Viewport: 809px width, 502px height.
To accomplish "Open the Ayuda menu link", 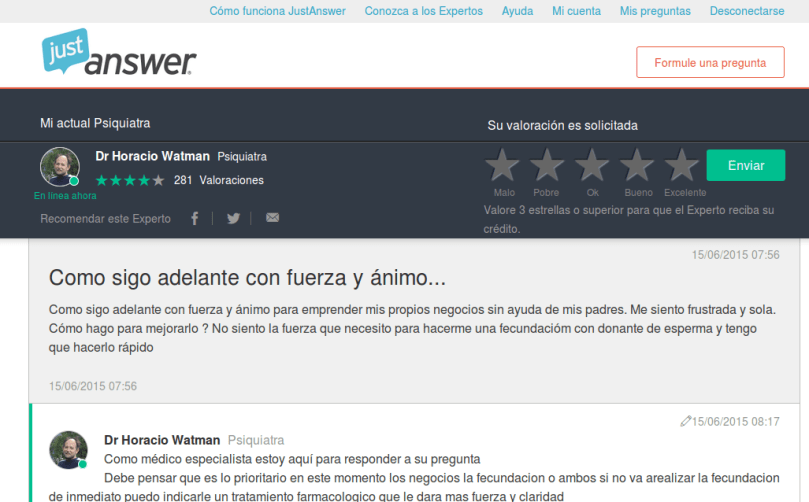I will pyautogui.click(x=517, y=11).
